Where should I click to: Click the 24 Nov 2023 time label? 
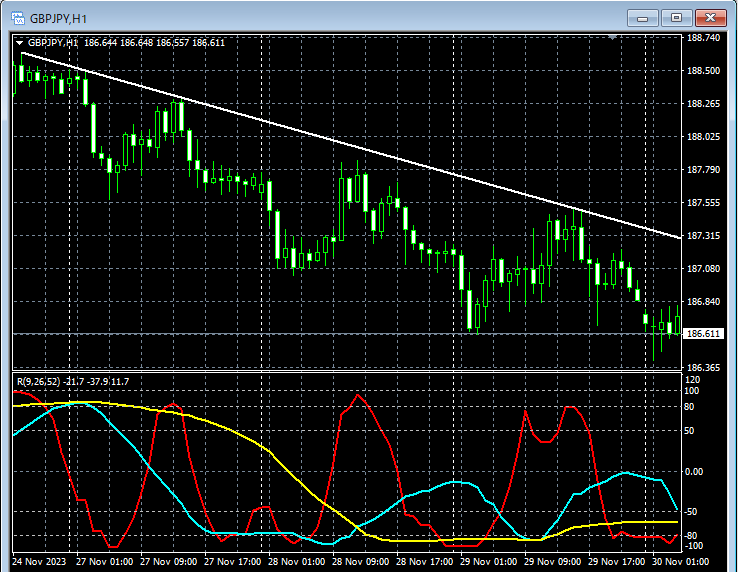coord(39,562)
